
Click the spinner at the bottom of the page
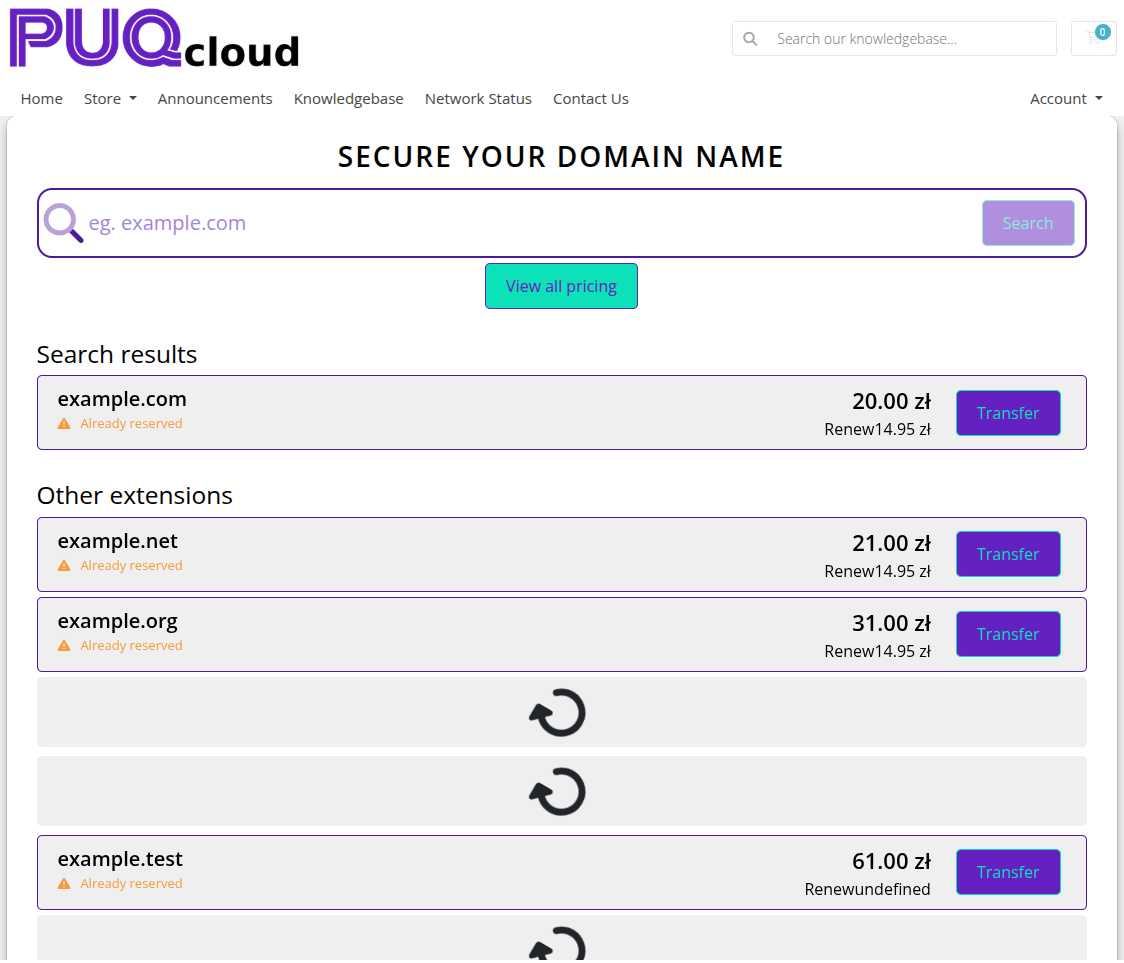click(x=558, y=945)
